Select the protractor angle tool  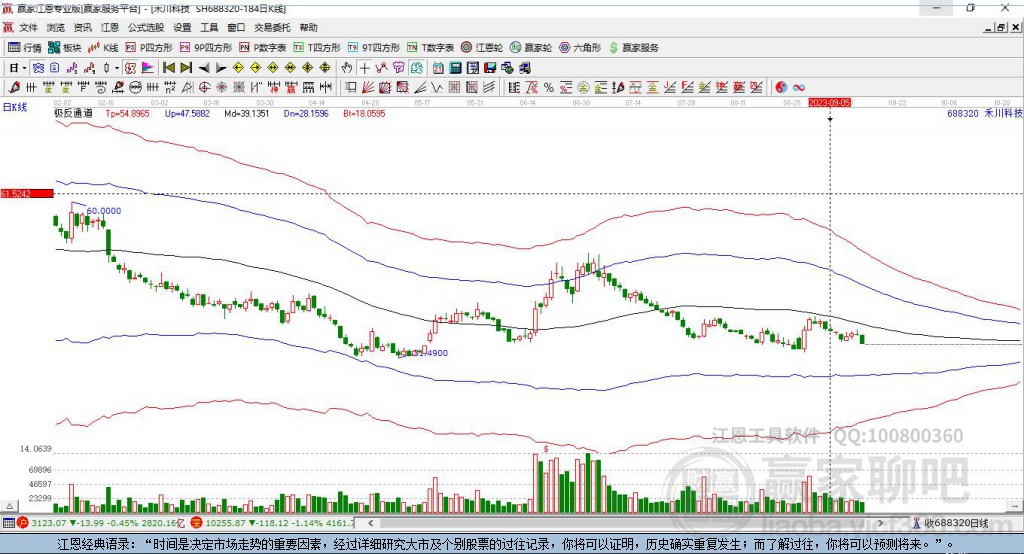(x=187, y=88)
